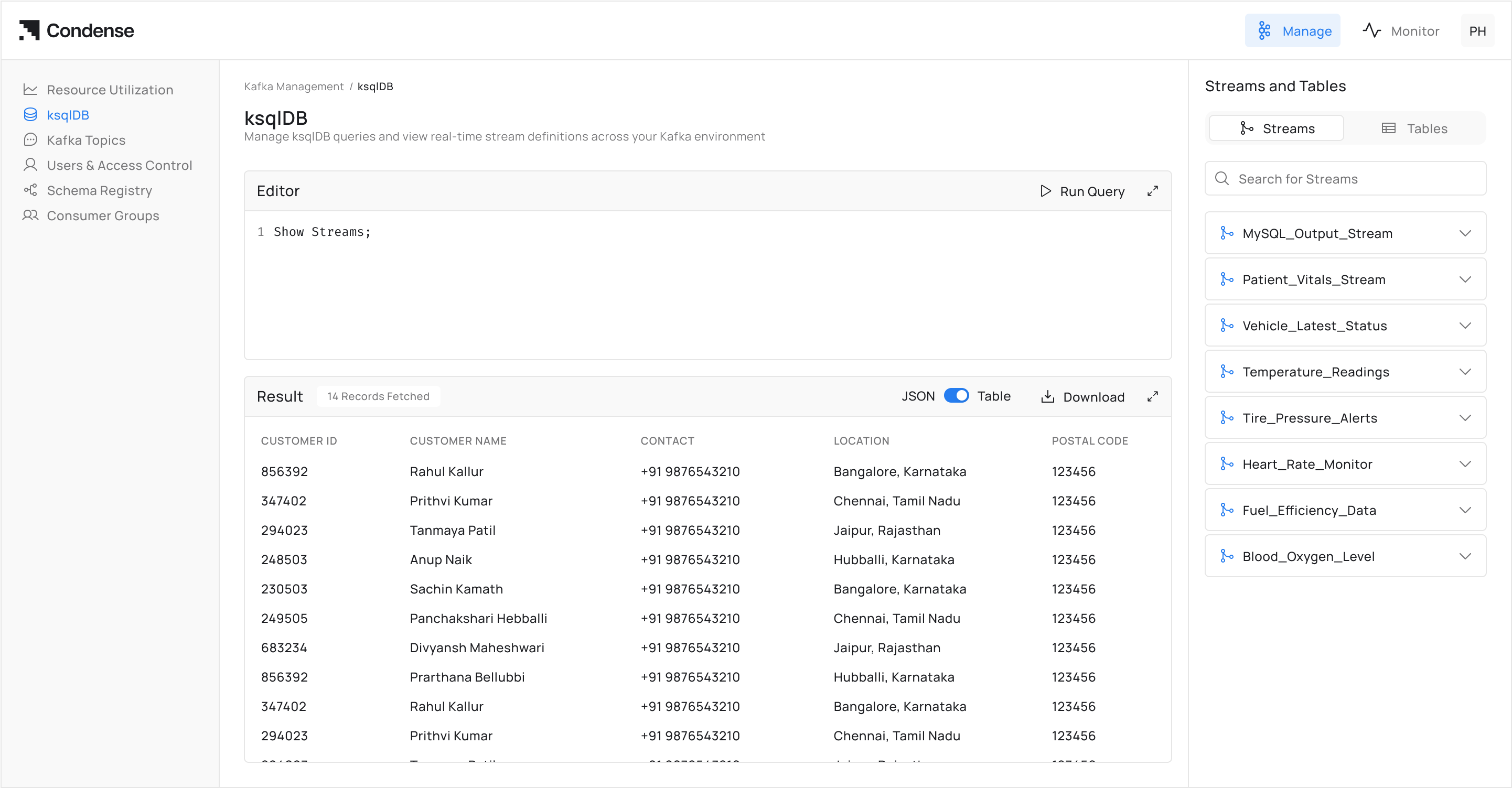Expand Tire_Pressure_Alerts stream details
The height and width of the screenshot is (788, 1512).
click(x=1464, y=418)
